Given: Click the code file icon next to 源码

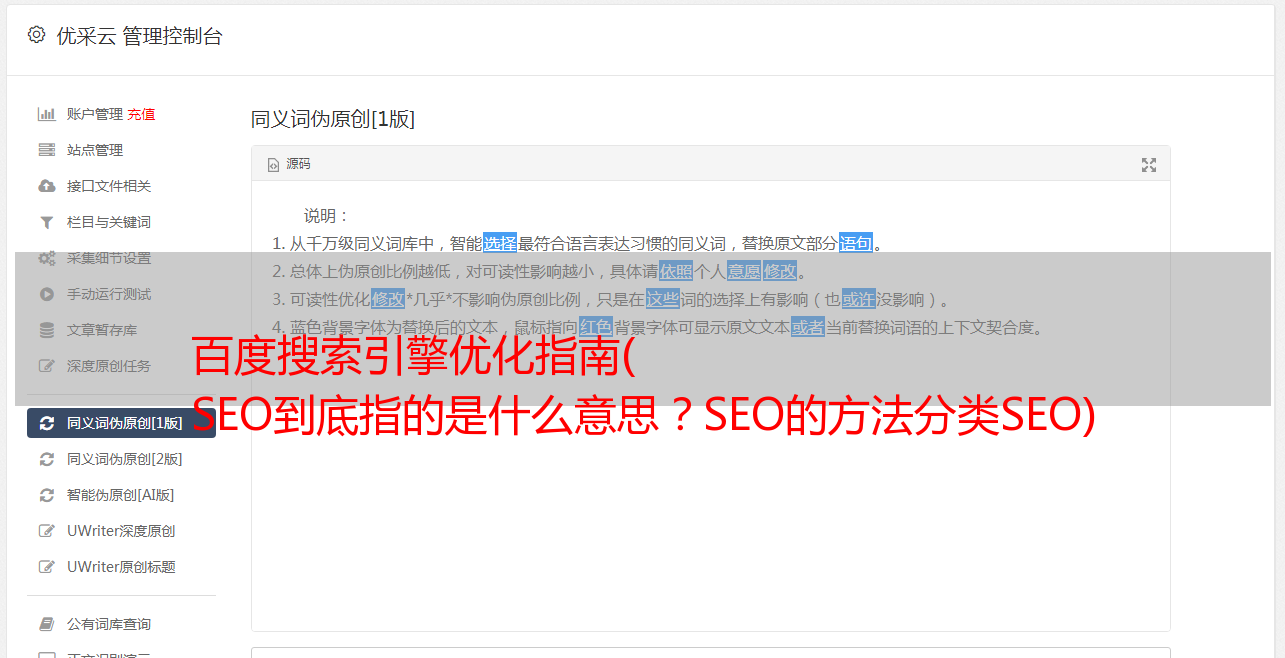Looking at the screenshot, I should tap(273, 165).
